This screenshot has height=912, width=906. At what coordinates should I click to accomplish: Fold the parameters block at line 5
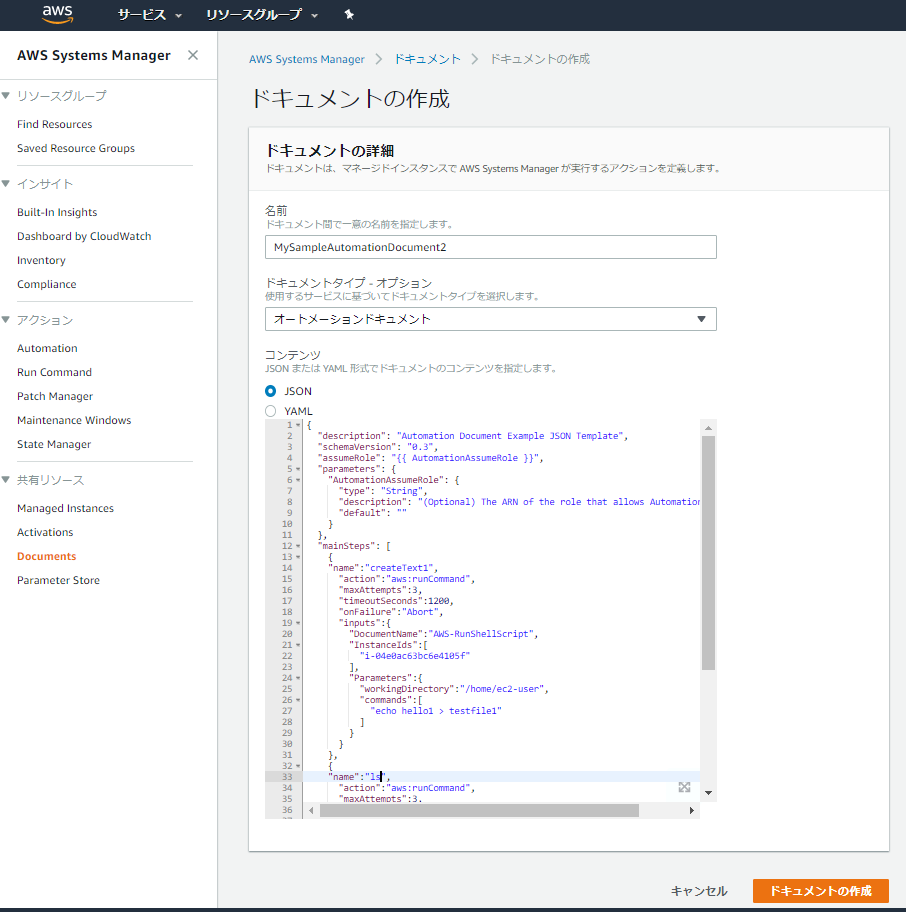(298, 469)
